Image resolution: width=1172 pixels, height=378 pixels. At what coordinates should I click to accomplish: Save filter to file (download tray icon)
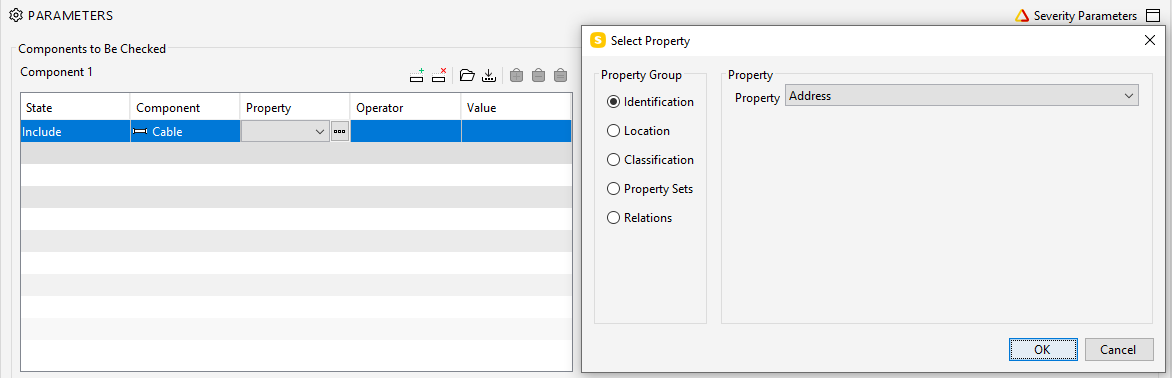(x=489, y=75)
